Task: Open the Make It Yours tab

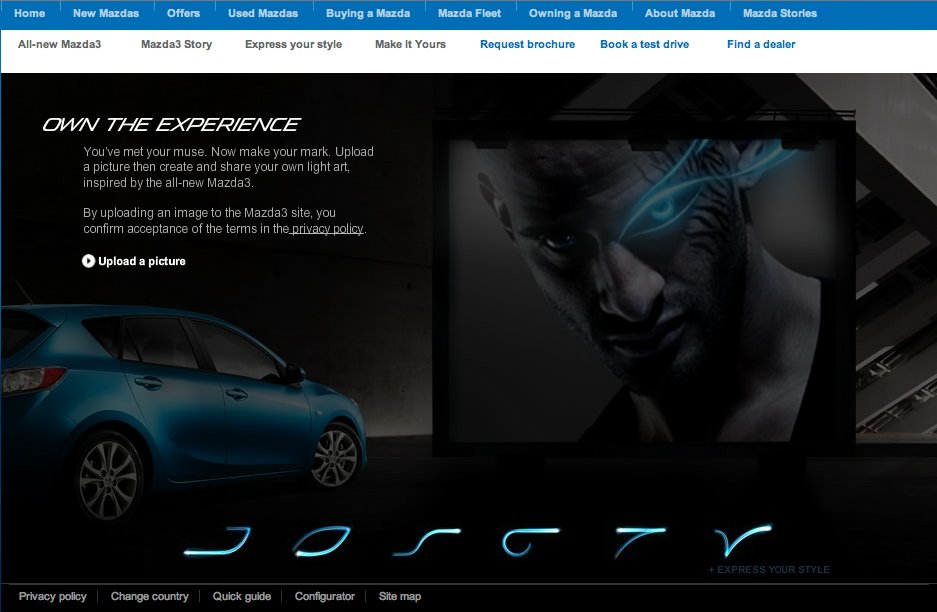Action: point(411,44)
